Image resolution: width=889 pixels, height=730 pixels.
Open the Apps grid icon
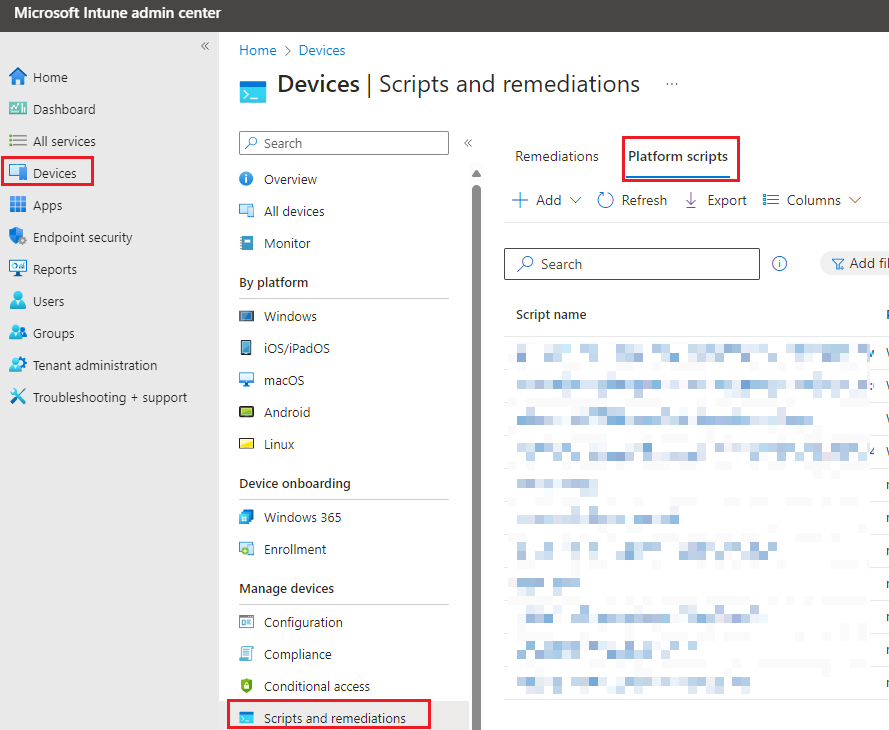coord(18,205)
